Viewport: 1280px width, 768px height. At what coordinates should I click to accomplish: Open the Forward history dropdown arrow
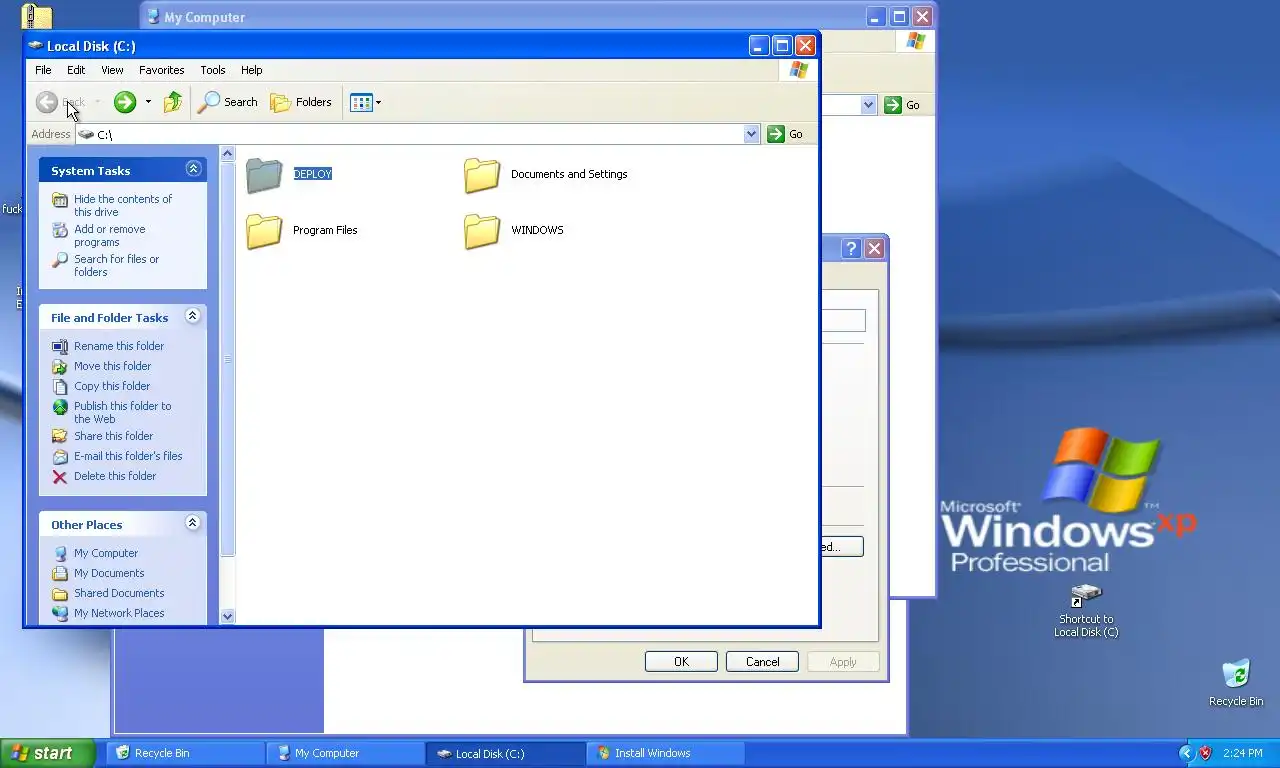click(x=148, y=102)
